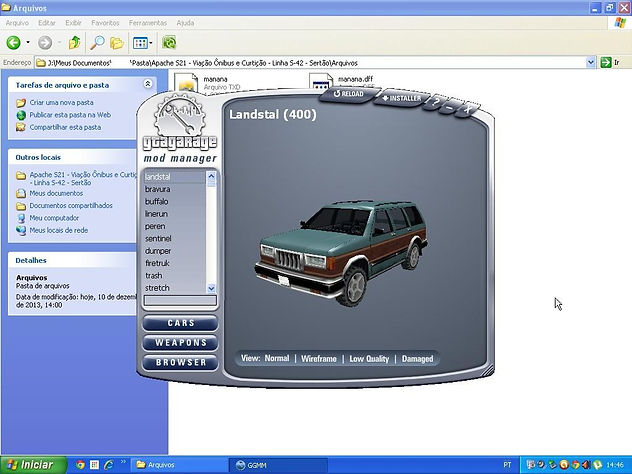Image resolution: width=632 pixels, height=474 pixels.
Task: Select stretch in the vehicle list
Action: 175,288
